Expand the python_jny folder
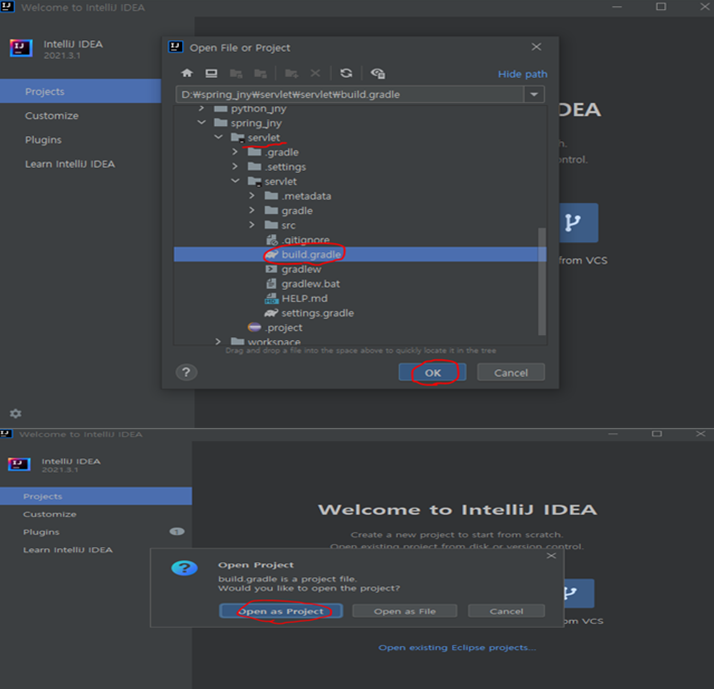The image size is (714, 689). [x=202, y=109]
